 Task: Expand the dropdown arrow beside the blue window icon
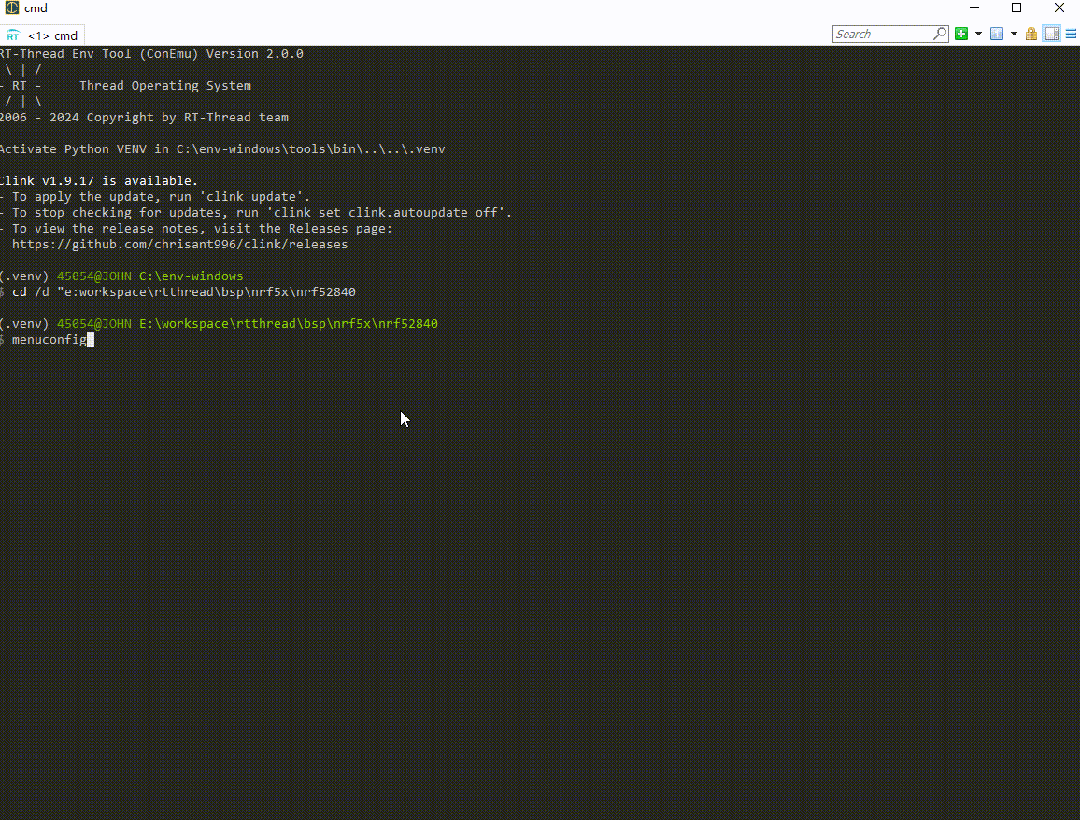[1012, 33]
